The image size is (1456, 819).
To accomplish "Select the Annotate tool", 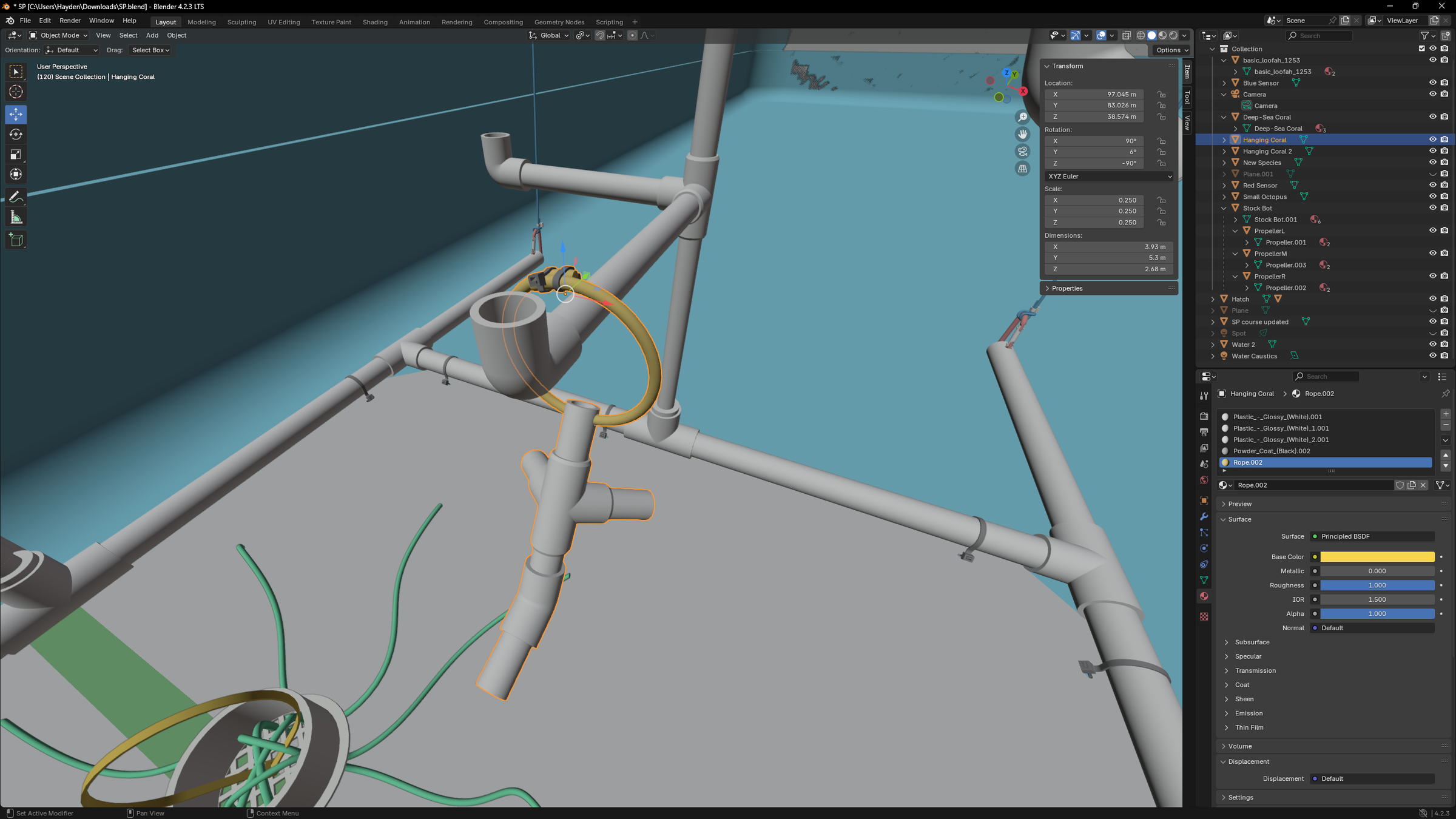I will coord(15,196).
